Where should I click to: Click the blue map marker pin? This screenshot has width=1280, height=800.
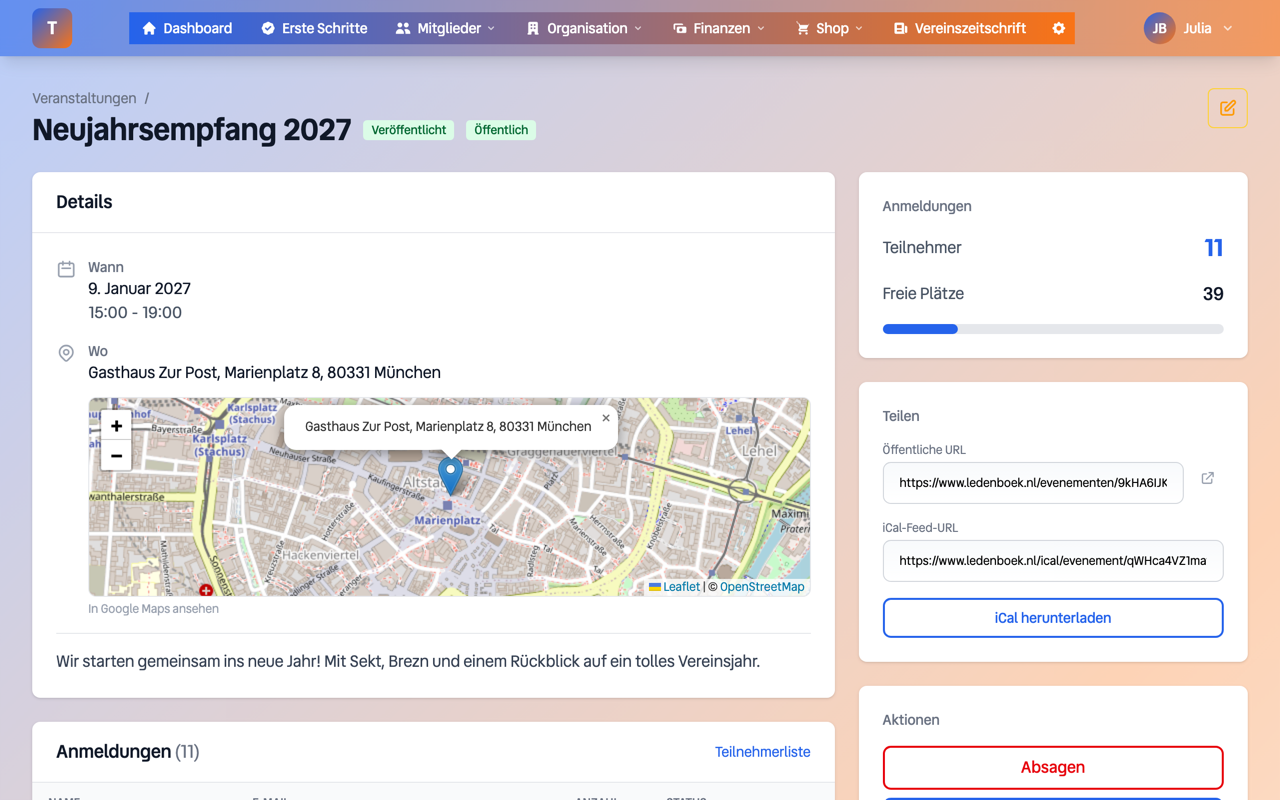pos(451,476)
